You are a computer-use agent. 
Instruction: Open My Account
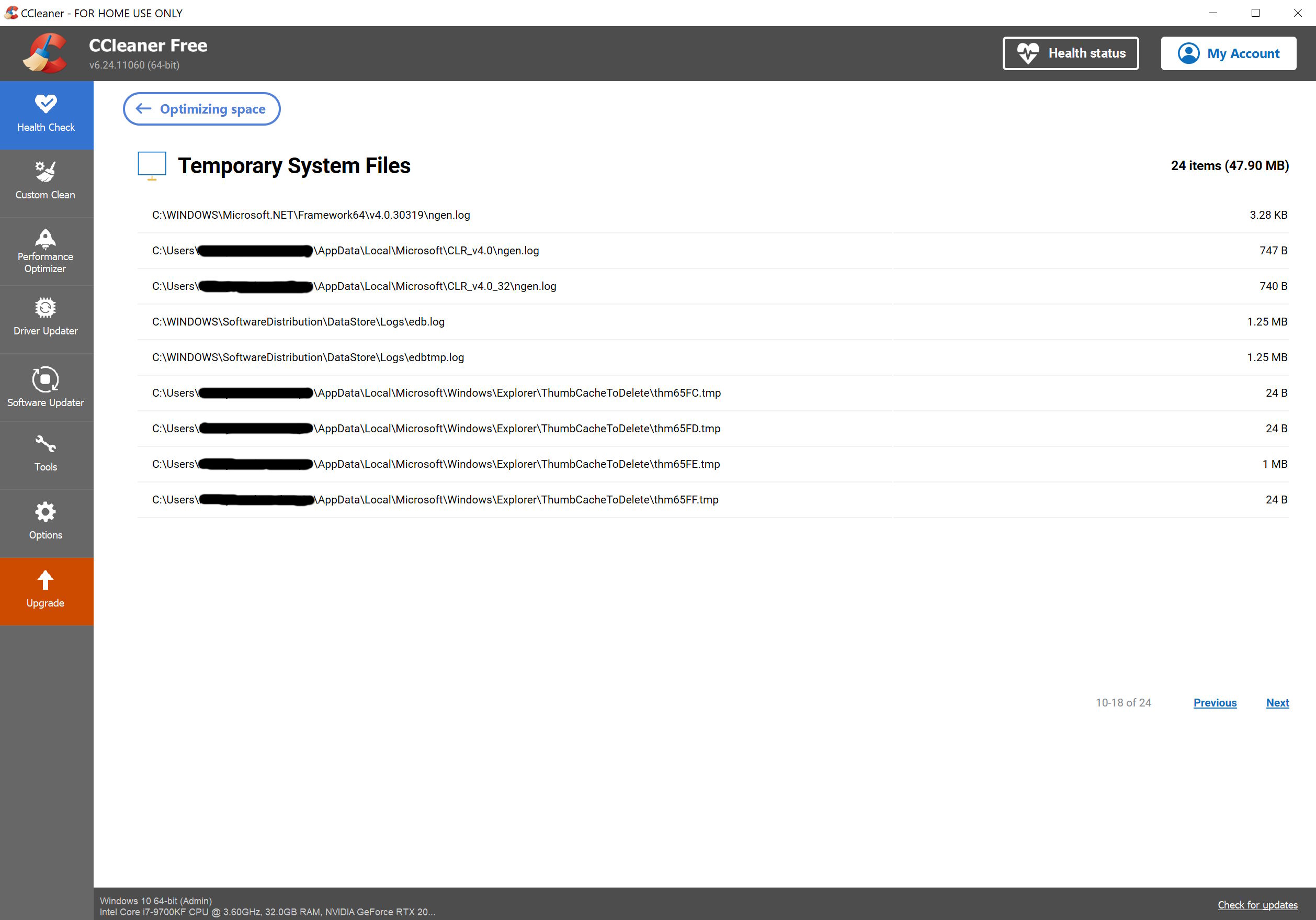pos(1228,53)
